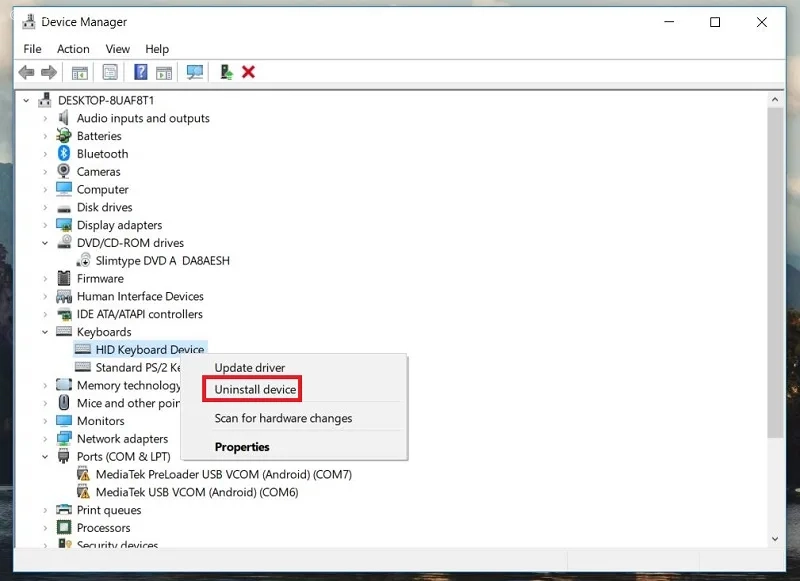Click the Human Interface Devices icon
Image resolution: width=800 pixels, height=581 pixels.
click(x=64, y=296)
